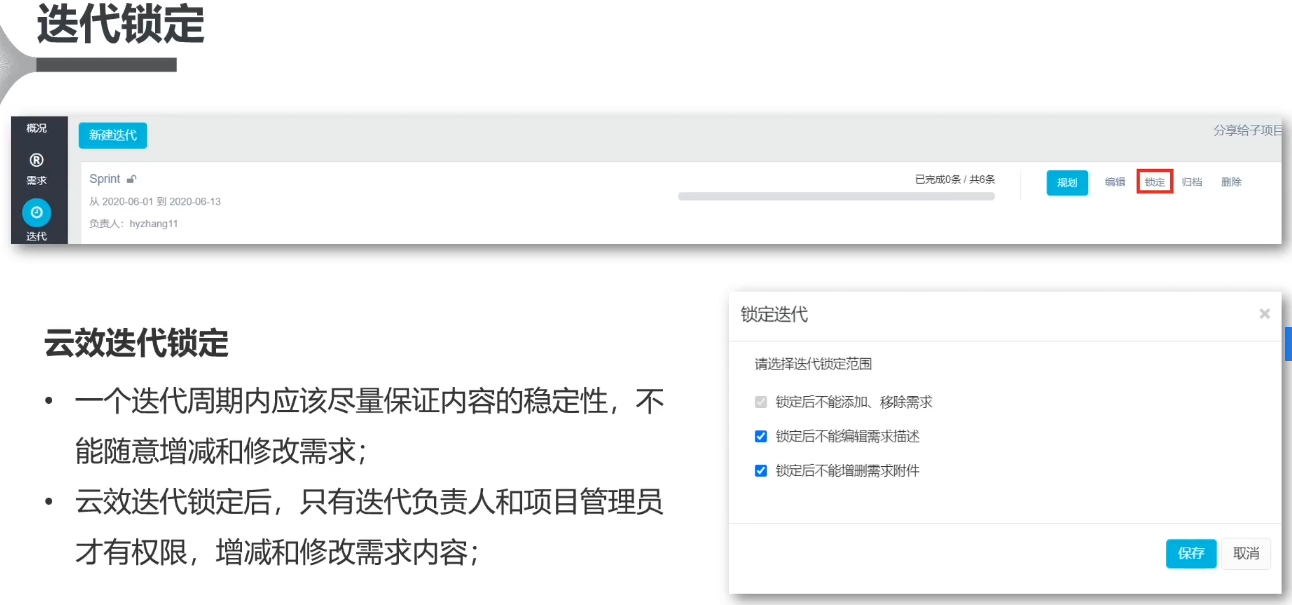Click the 锁定 link for Sprint
The height and width of the screenshot is (605, 1292).
click(1155, 182)
